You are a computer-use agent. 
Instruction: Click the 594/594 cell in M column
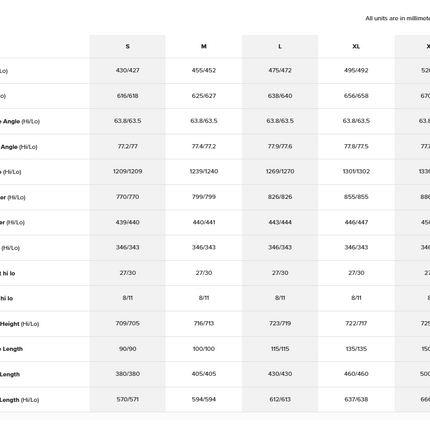[204, 399]
